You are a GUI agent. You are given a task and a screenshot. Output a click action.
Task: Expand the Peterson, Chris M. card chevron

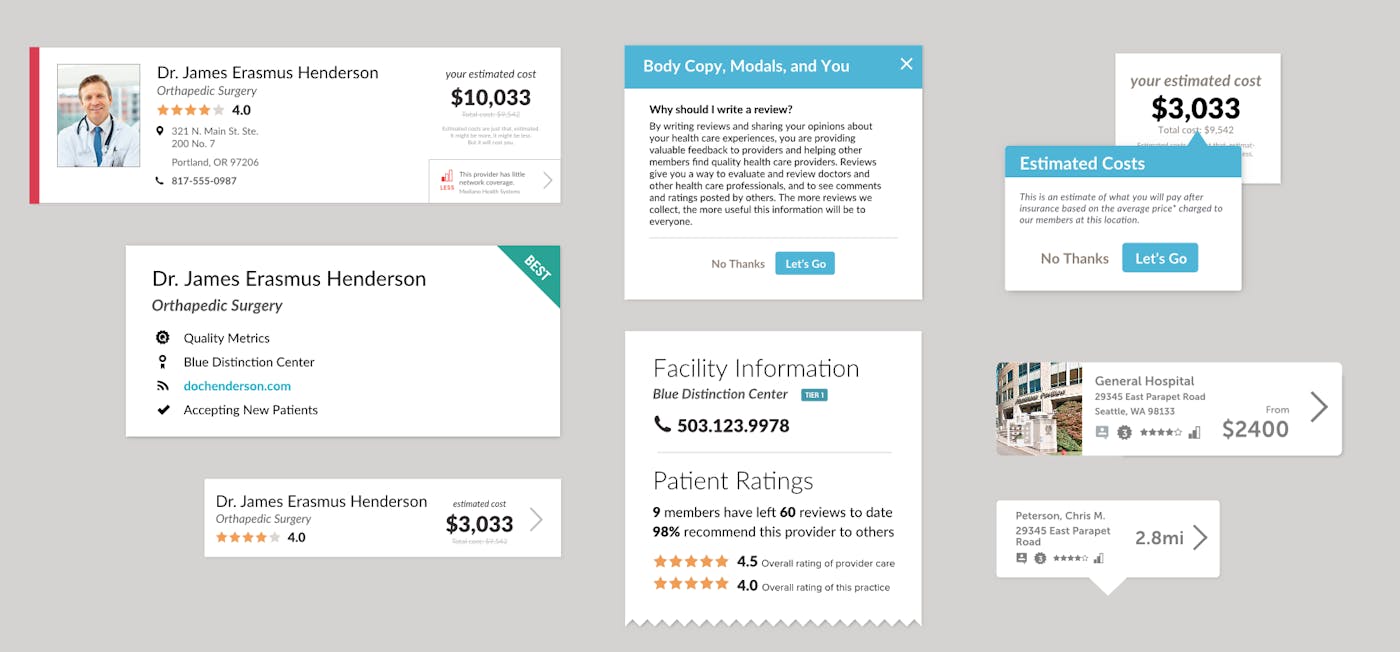point(1200,538)
